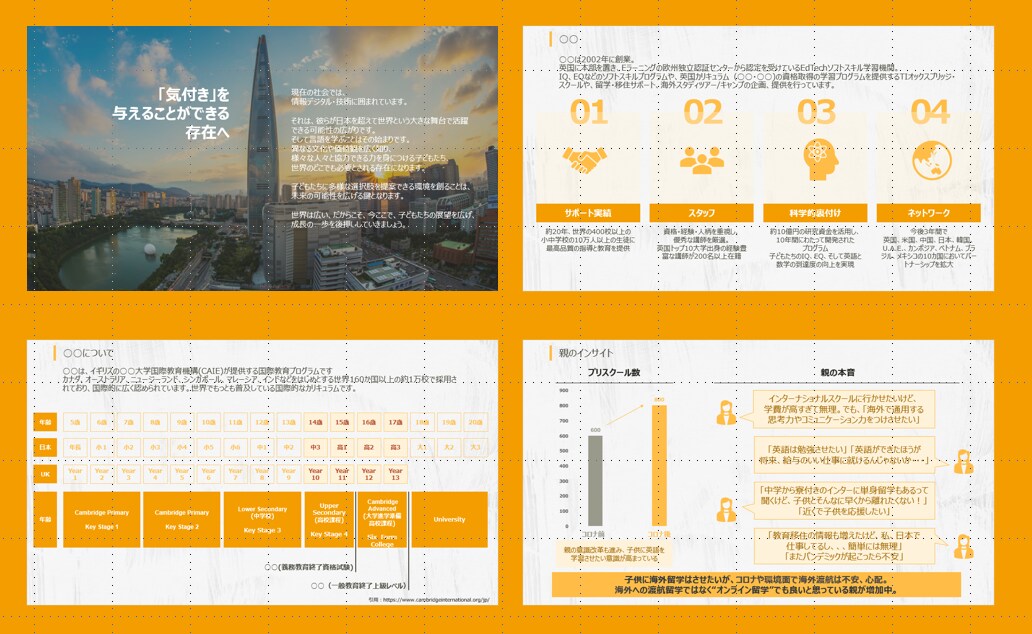
Task: Select the large number 01
Action: (x=588, y=113)
